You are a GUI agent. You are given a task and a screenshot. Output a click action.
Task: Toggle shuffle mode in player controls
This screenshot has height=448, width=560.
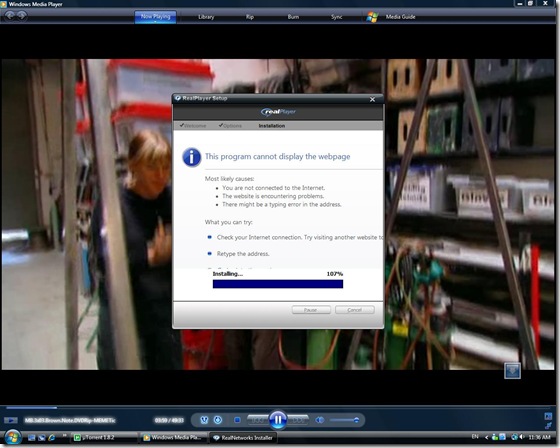tap(204, 420)
